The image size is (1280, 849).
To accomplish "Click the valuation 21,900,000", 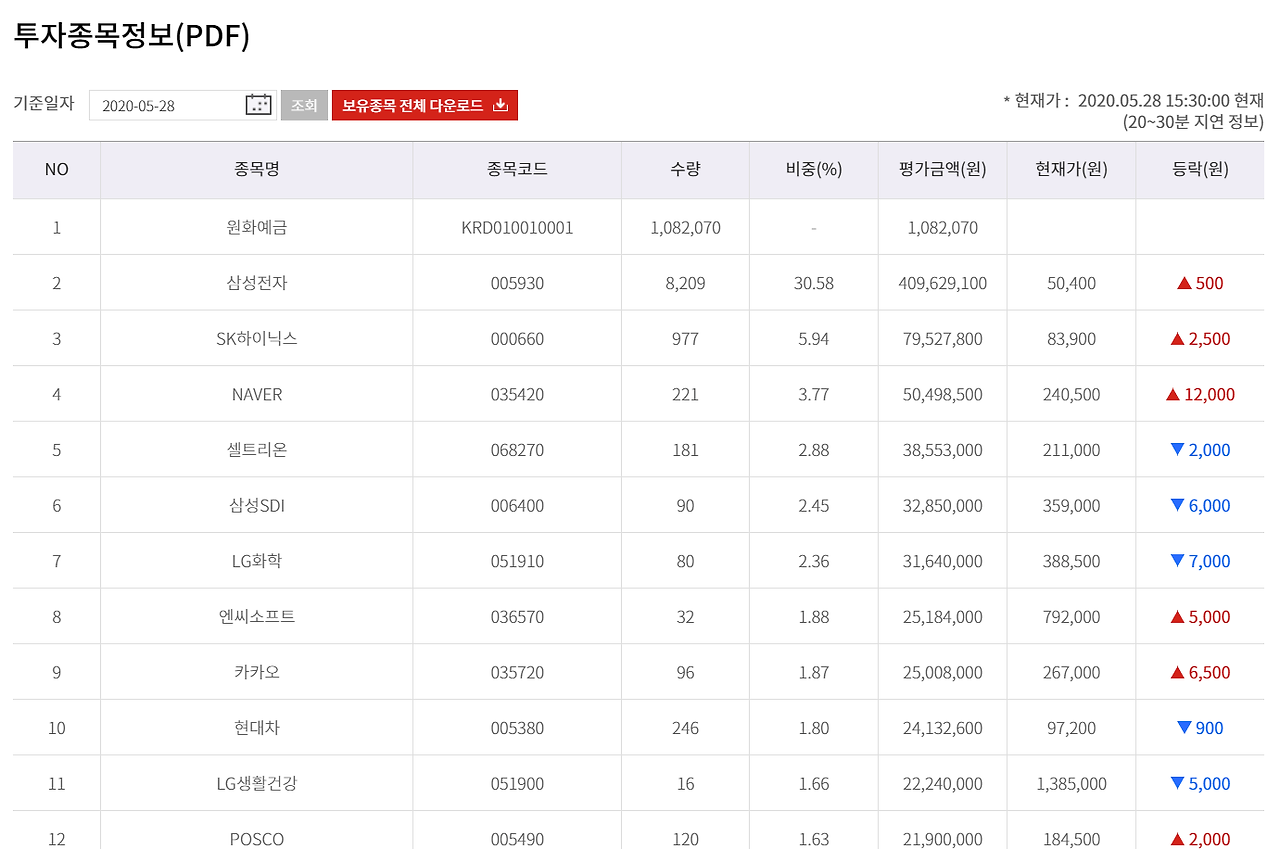I will (x=943, y=839).
